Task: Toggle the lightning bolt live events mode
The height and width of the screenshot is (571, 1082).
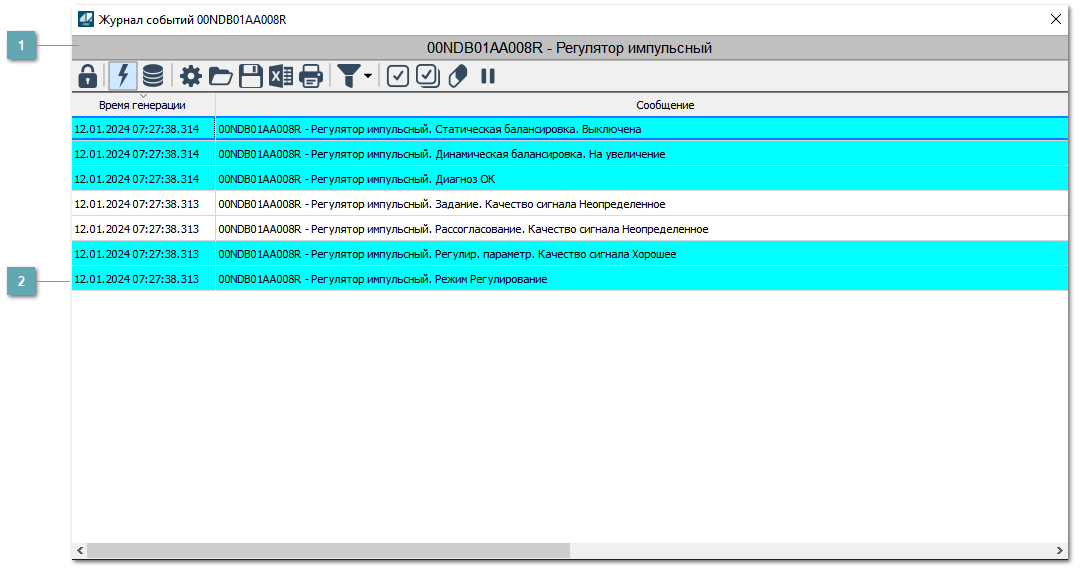Action: (123, 76)
